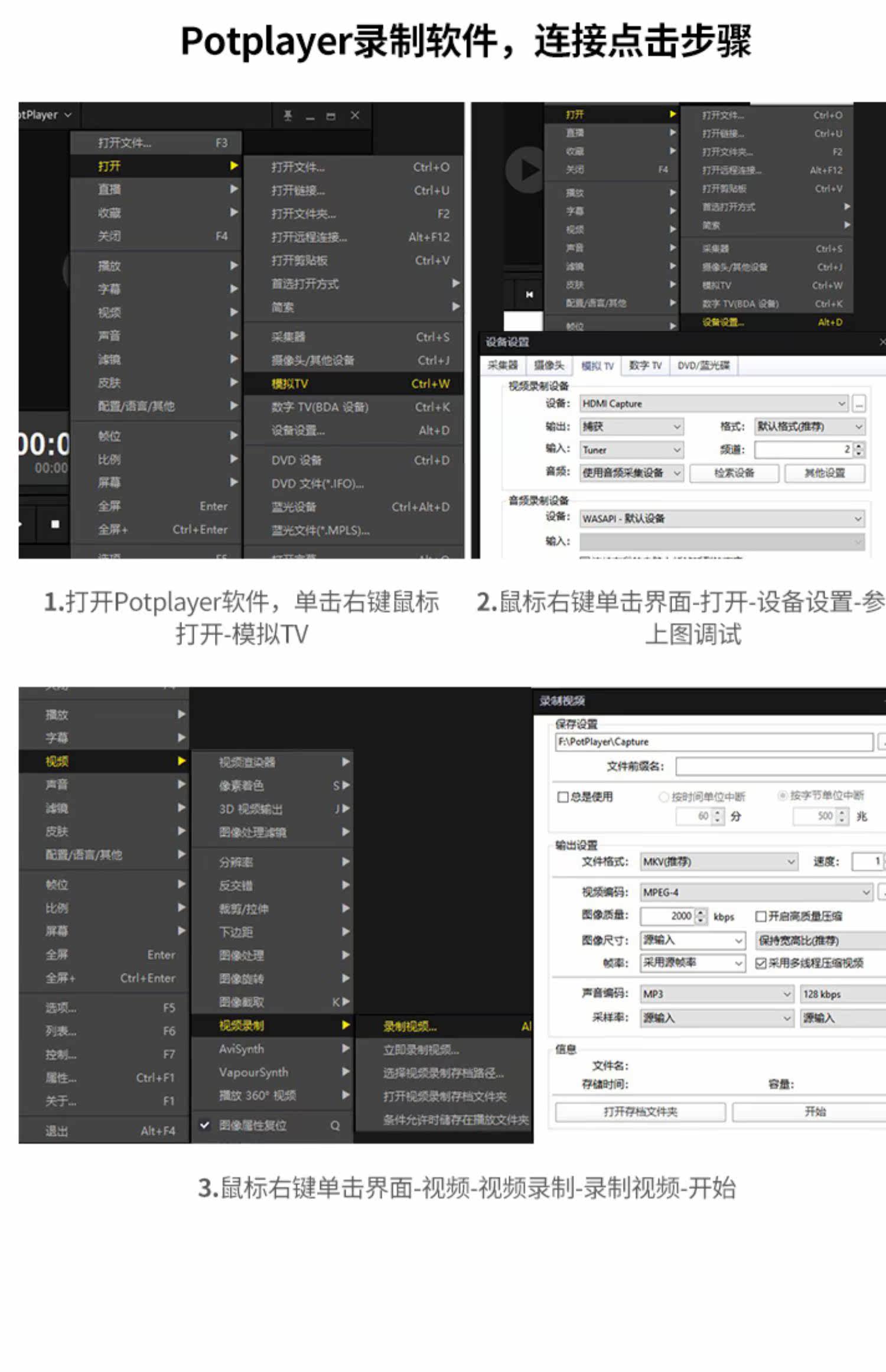The width and height of the screenshot is (886, 1372).
Task: Click the 打开存档文件夹 button
Action: coord(640,1112)
